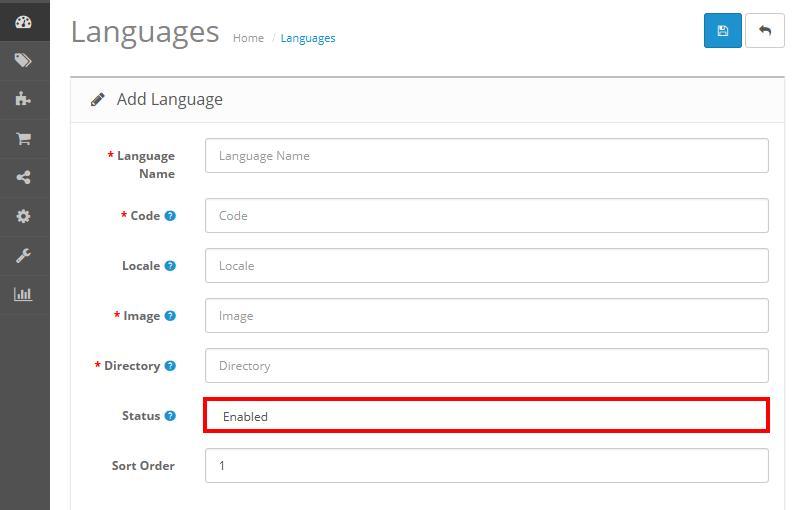Open the Marketing share sidebar icon
The width and height of the screenshot is (800, 510).
pyautogui.click(x=23, y=177)
